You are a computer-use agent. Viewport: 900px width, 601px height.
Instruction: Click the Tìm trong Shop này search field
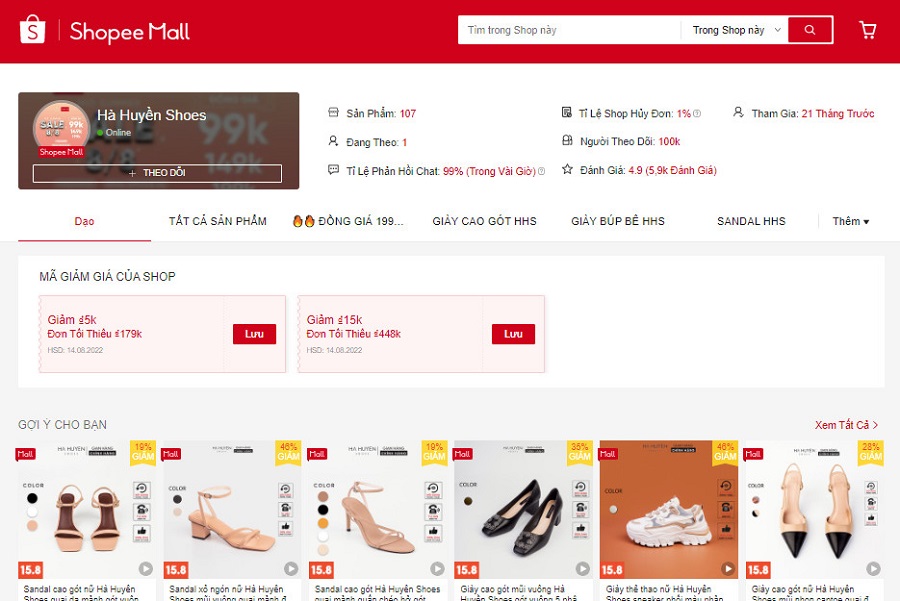pos(569,30)
